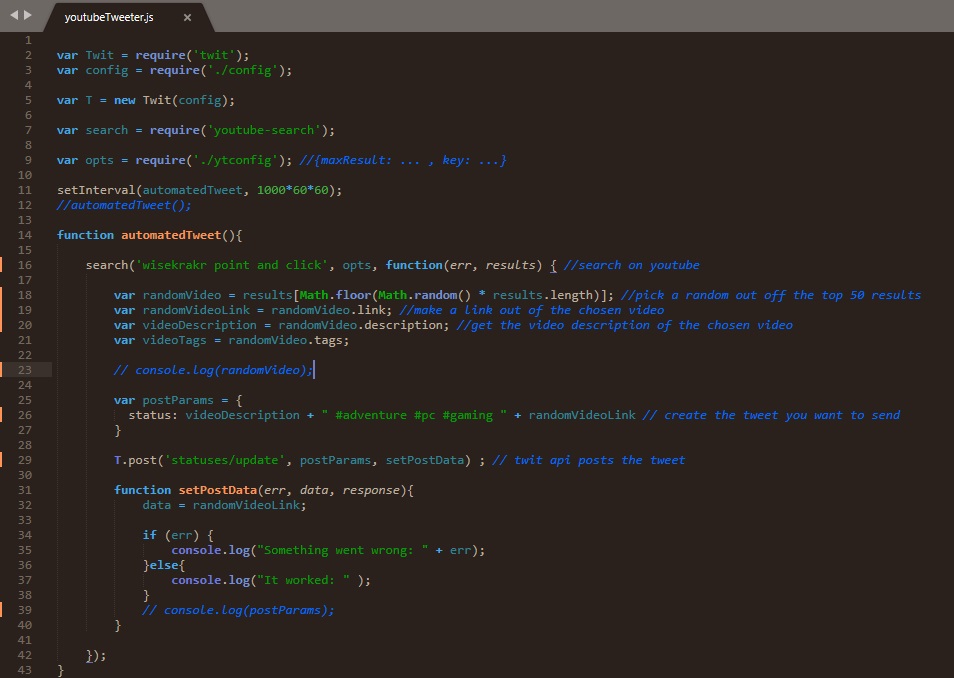Click the string "Something went wrong: "

pyautogui.click(x=343, y=550)
